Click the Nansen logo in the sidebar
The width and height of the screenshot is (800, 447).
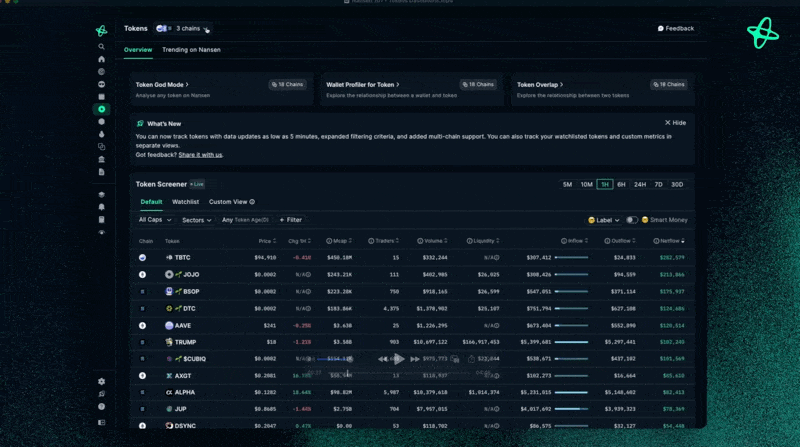[x=102, y=31]
